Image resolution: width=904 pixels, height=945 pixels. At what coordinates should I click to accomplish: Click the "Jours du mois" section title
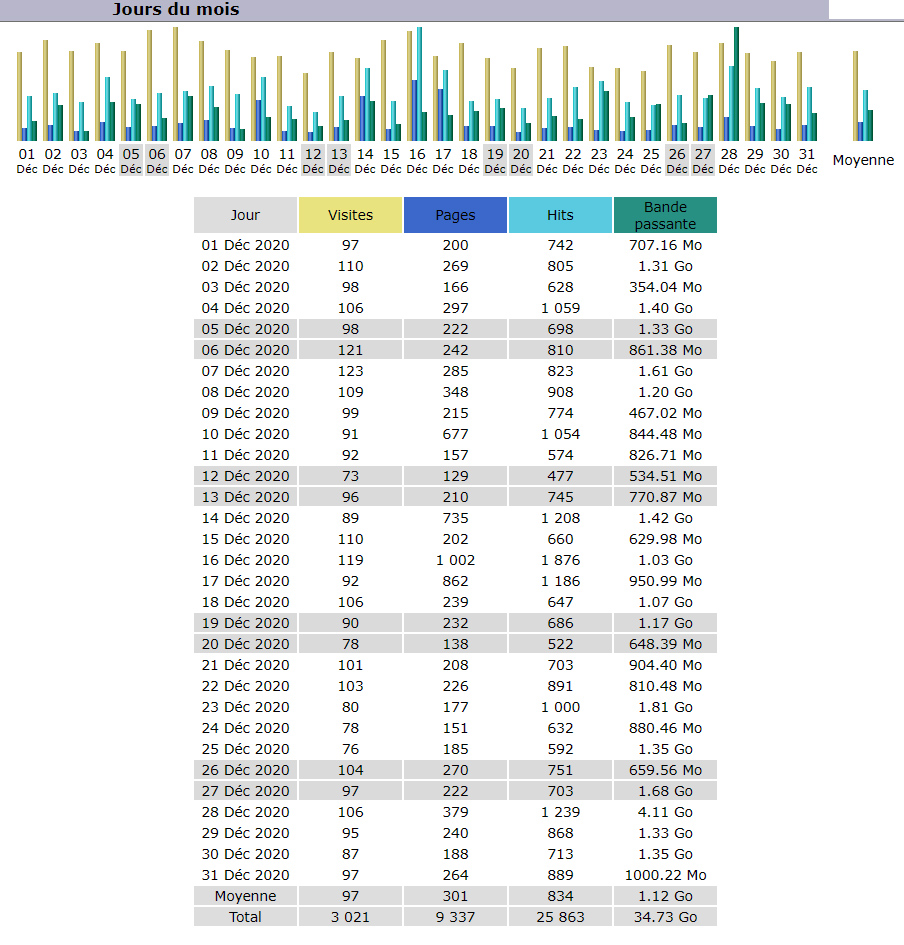pyautogui.click(x=176, y=10)
